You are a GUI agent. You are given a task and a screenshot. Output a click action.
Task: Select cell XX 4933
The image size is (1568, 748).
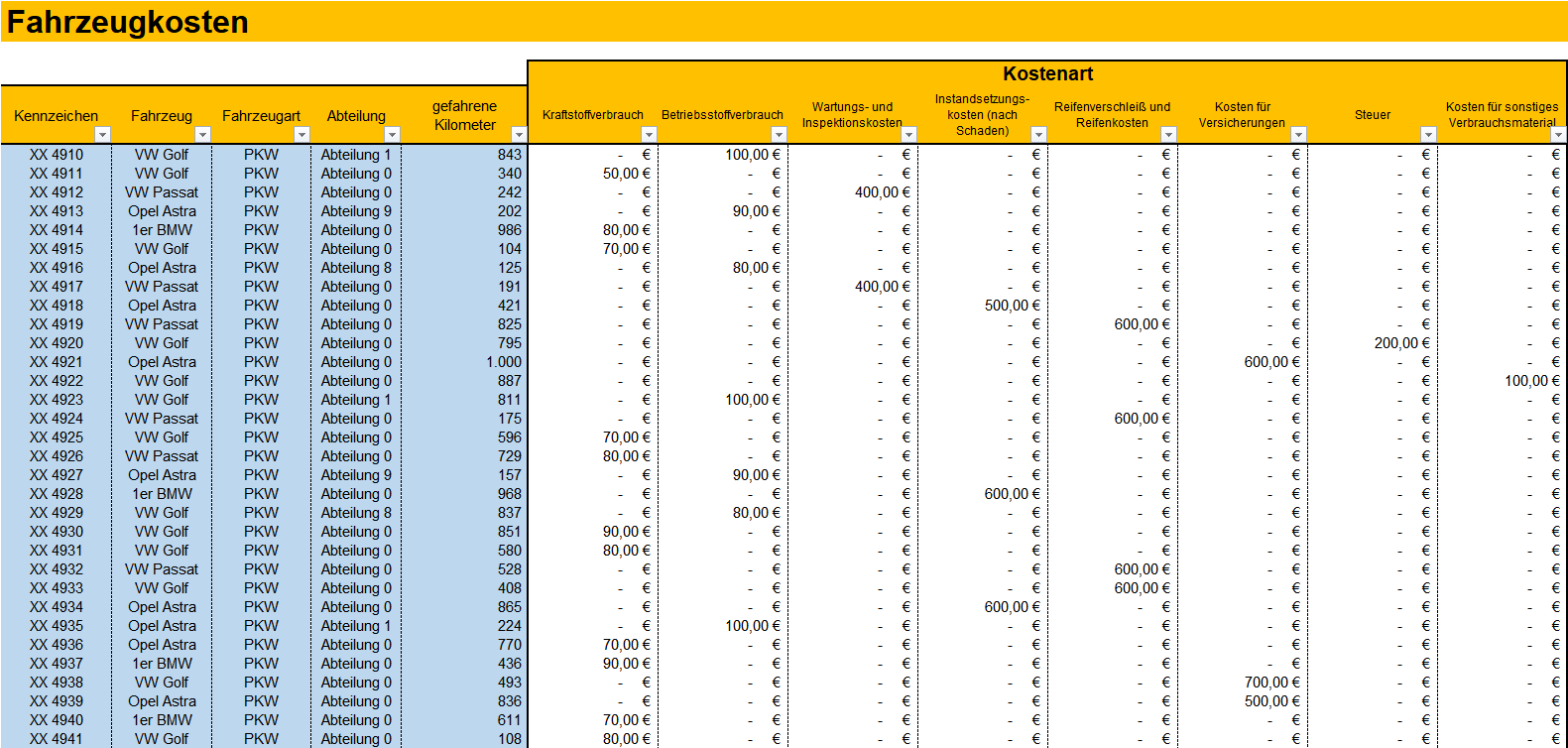click(57, 588)
